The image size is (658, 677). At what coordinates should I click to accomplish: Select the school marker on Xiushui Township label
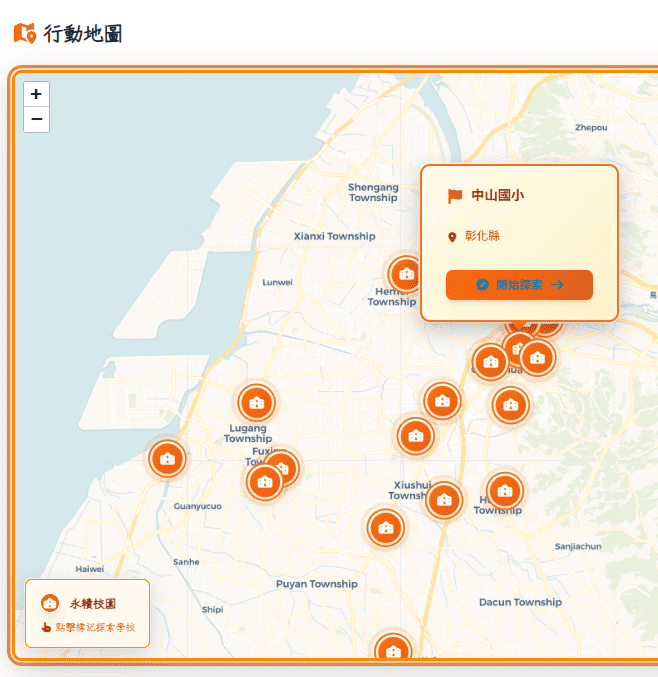click(x=443, y=499)
